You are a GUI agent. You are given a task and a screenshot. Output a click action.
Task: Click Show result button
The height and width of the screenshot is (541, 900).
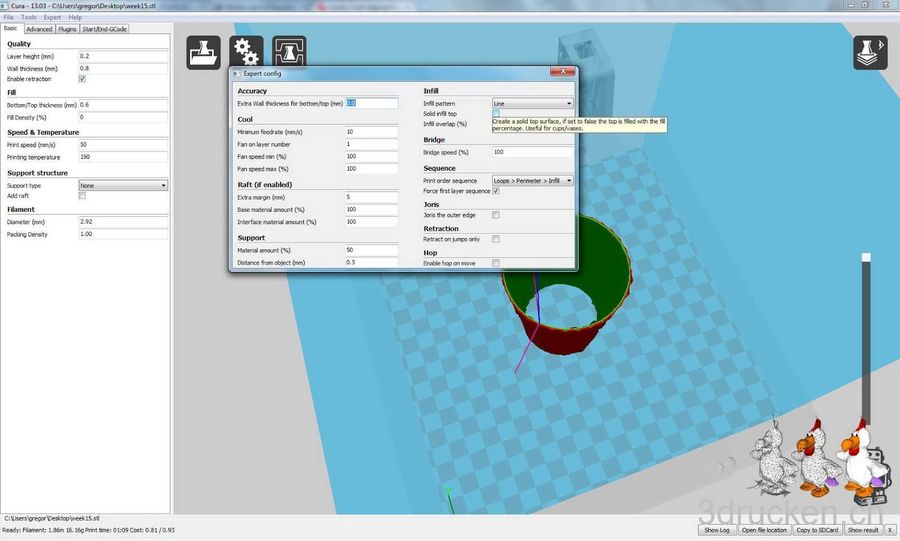point(863,530)
